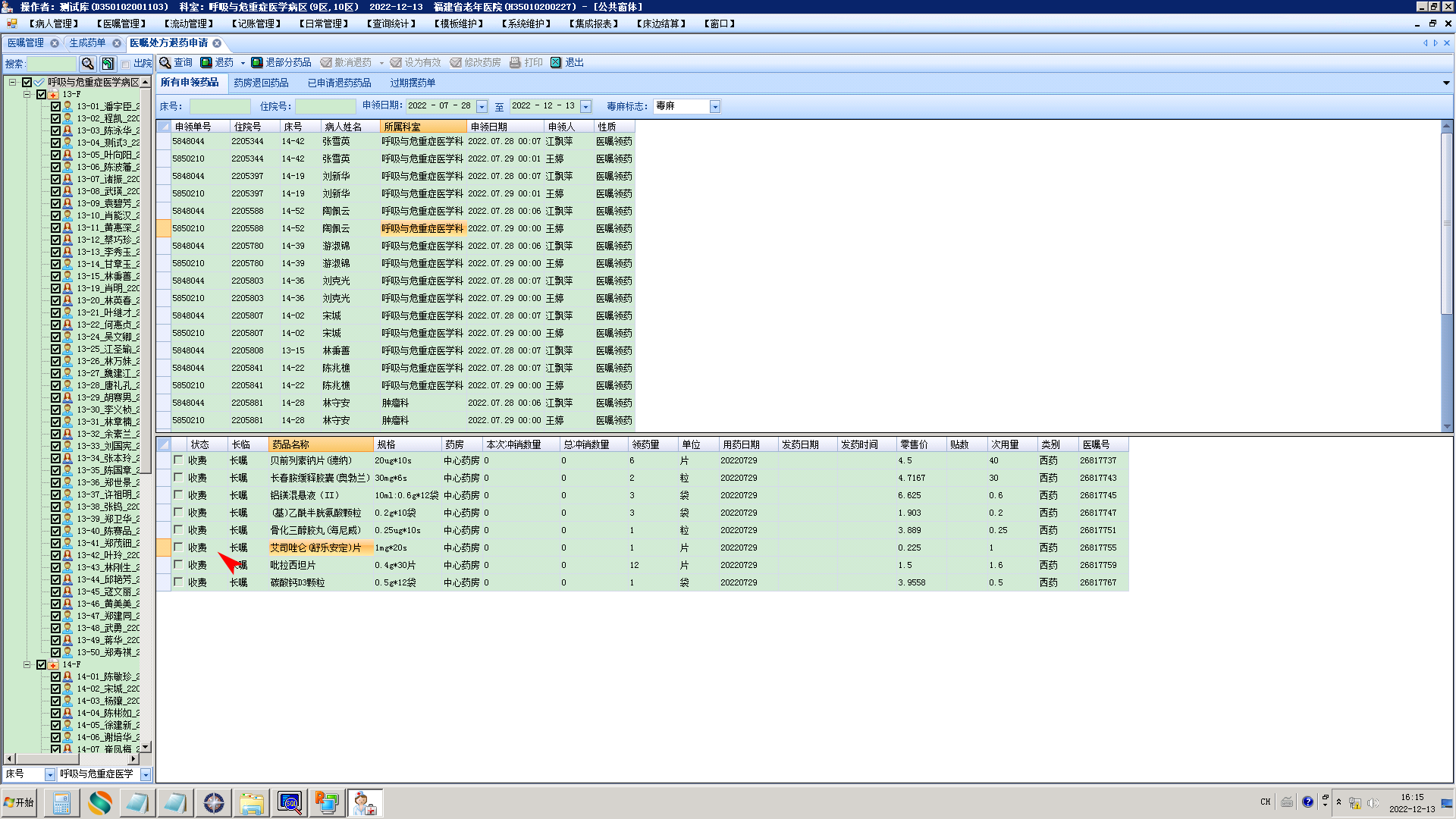Uncheck patient 13-01 in the tree

coord(55,107)
